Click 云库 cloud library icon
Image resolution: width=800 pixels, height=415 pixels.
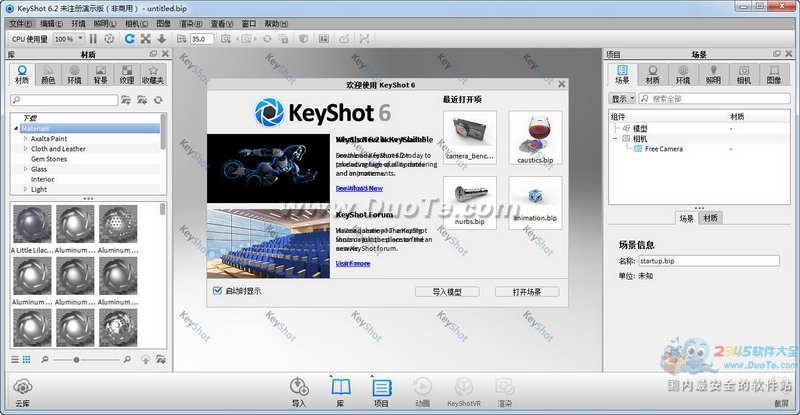click(22, 392)
